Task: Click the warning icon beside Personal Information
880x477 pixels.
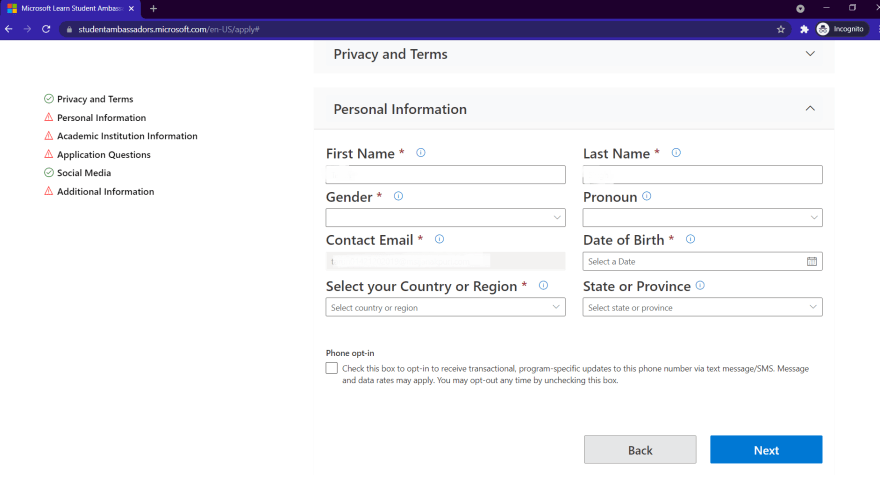Action: coord(49,117)
